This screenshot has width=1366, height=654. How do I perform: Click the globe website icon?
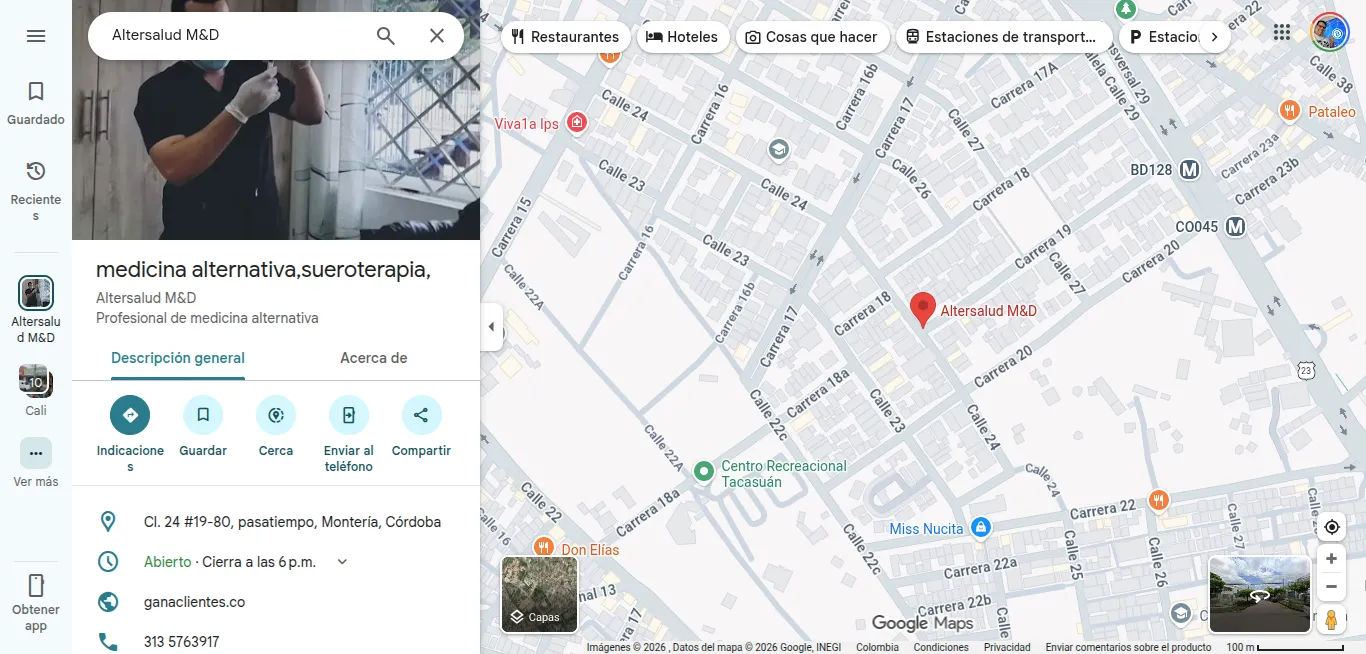(108, 602)
